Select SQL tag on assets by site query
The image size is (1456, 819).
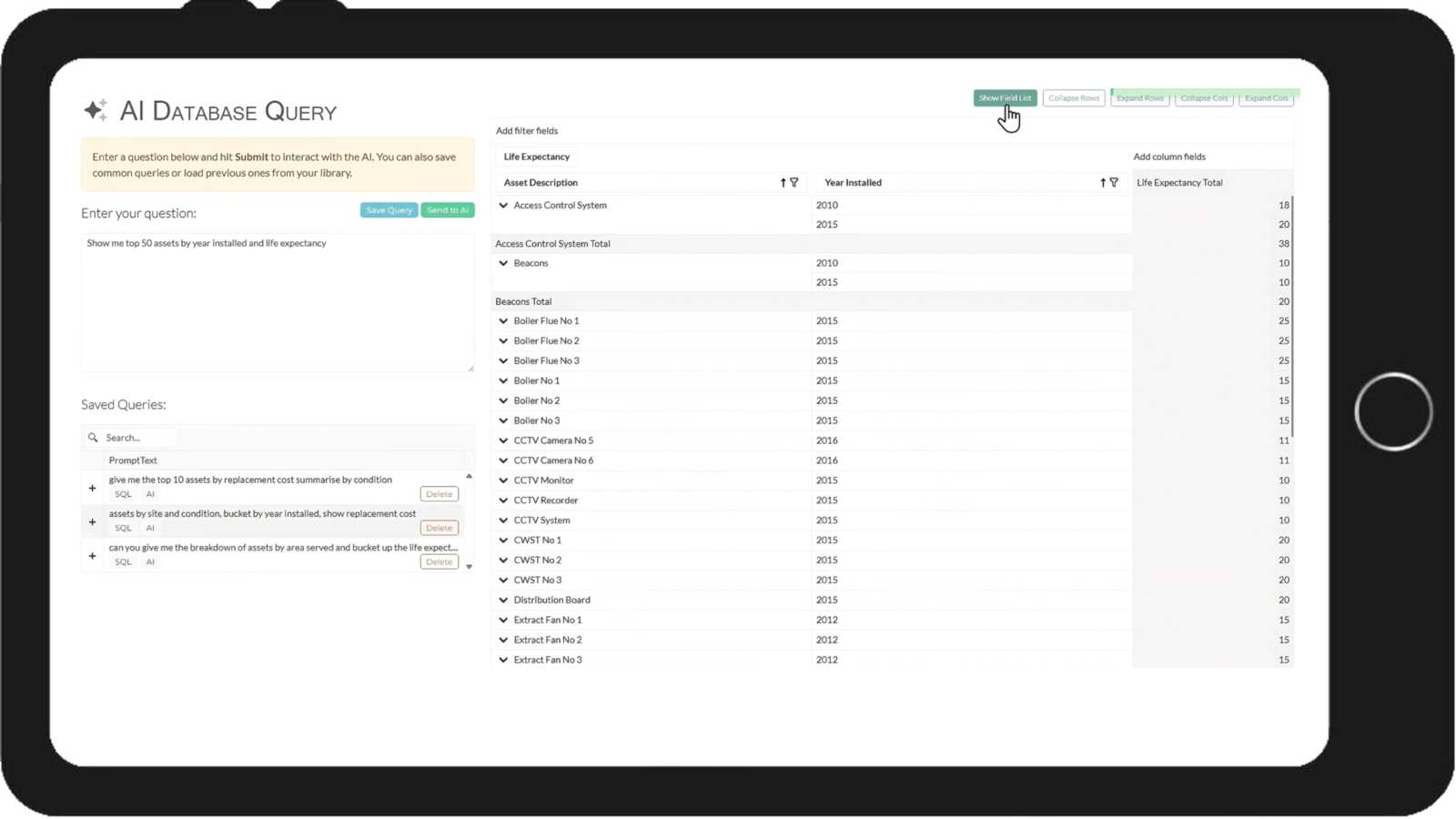[123, 528]
